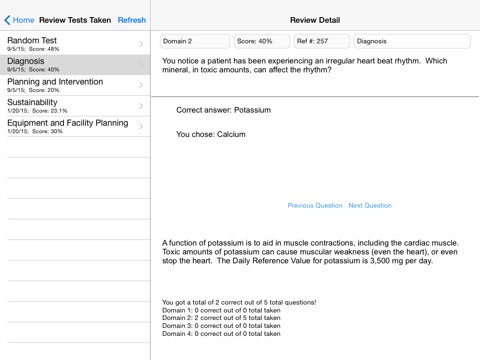Click the '1/20/15; Score: 23.1%' subtitle

click(x=37, y=111)
